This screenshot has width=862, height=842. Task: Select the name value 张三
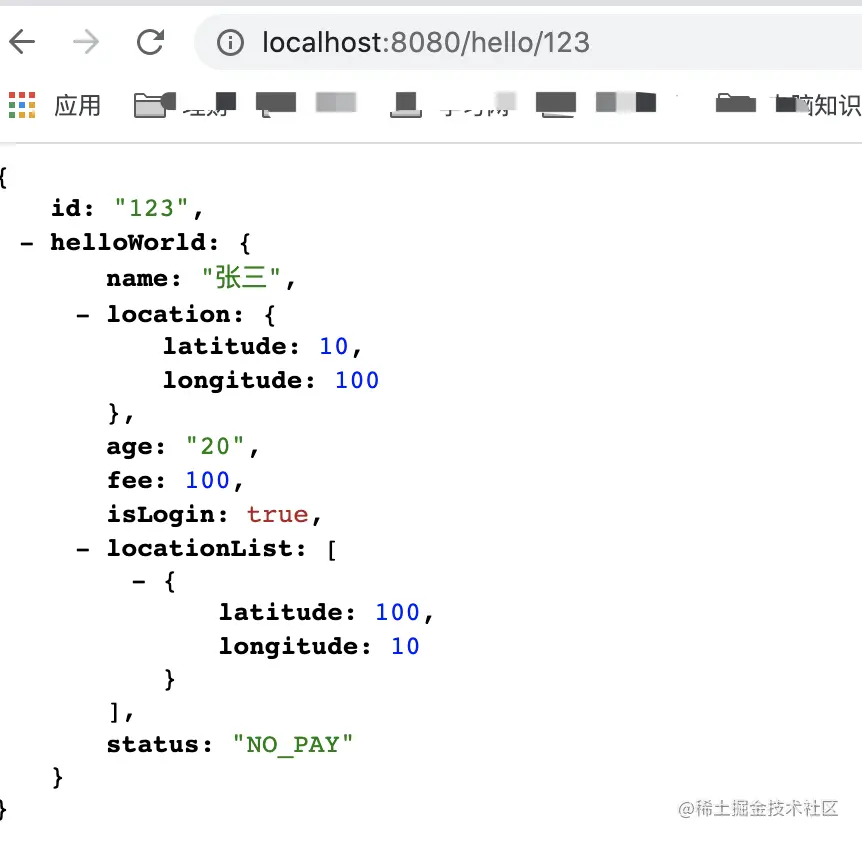pyautogui.click(x=241, y=278)
